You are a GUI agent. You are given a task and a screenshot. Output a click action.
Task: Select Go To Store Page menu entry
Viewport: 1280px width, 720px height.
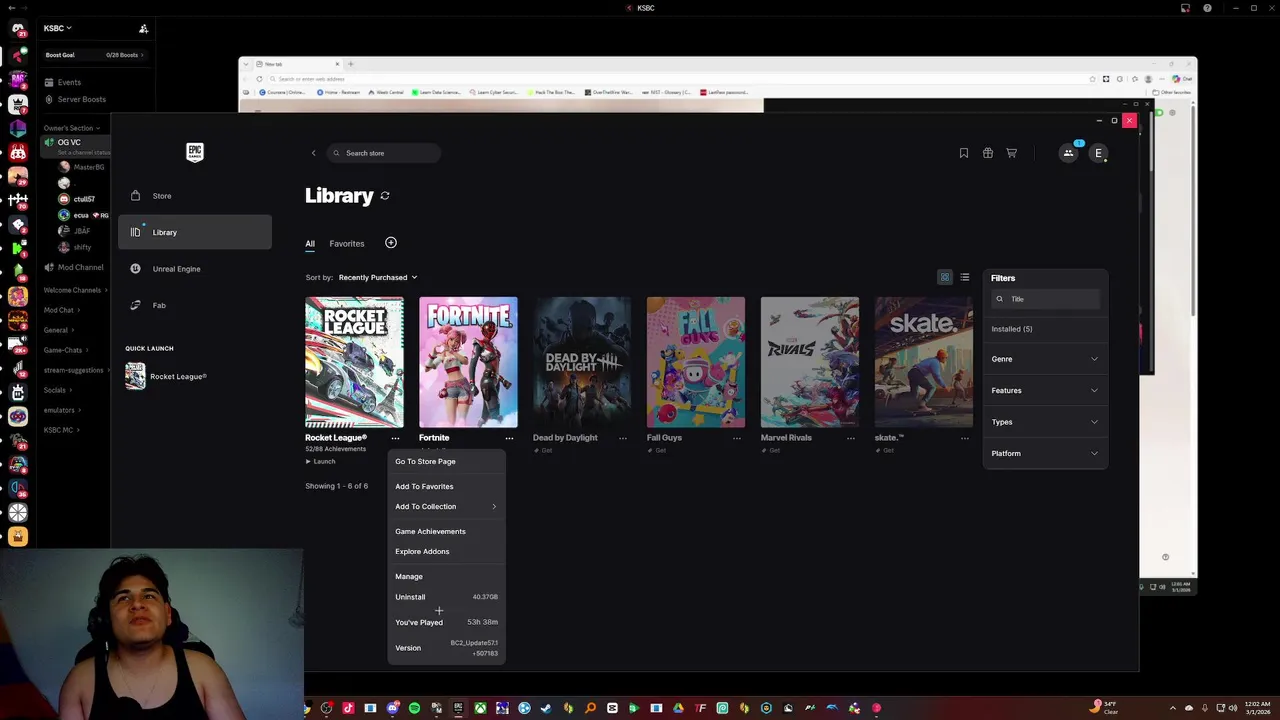(446, 462)
